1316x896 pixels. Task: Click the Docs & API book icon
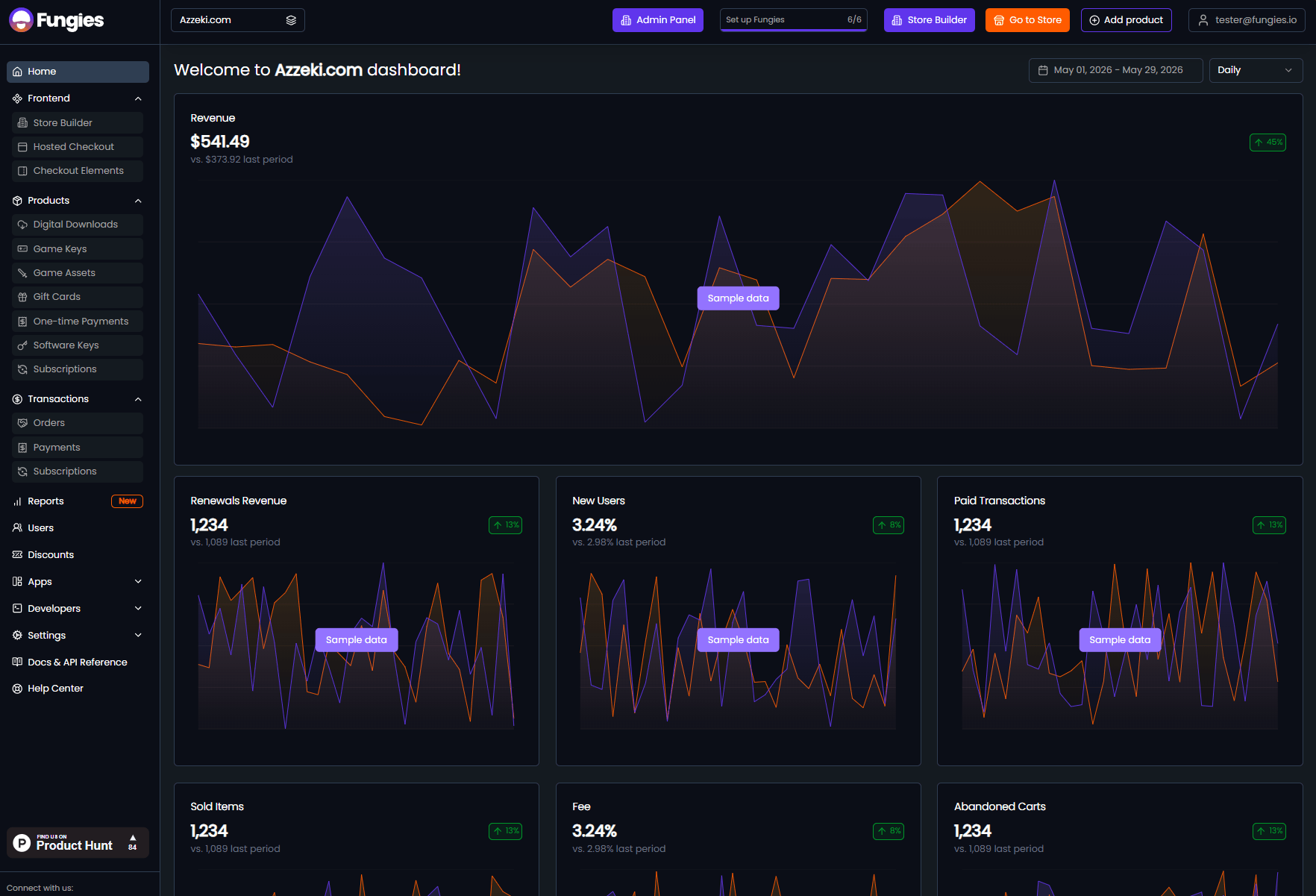[17, 662]
